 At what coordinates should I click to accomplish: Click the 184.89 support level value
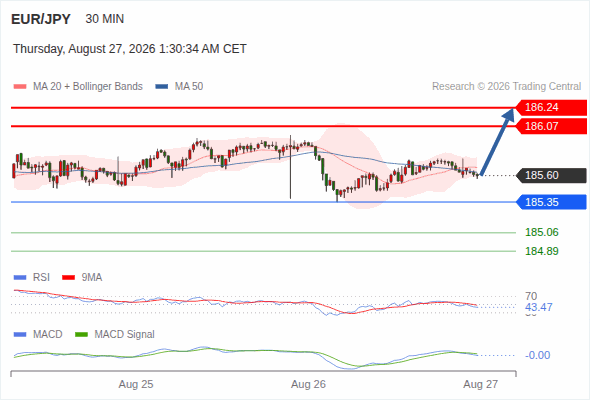(x=542, y=251)
